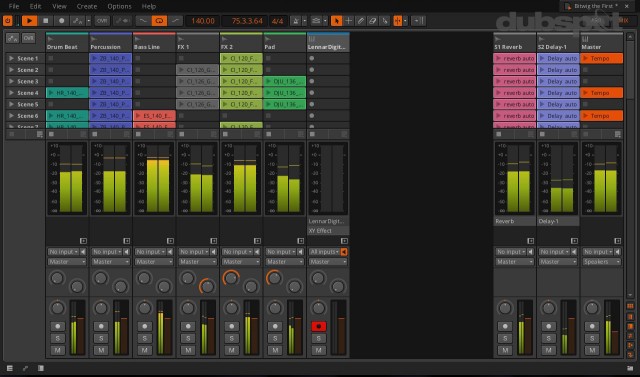Open the Help menu
The image size is (640, 377).
pos(149,6)
